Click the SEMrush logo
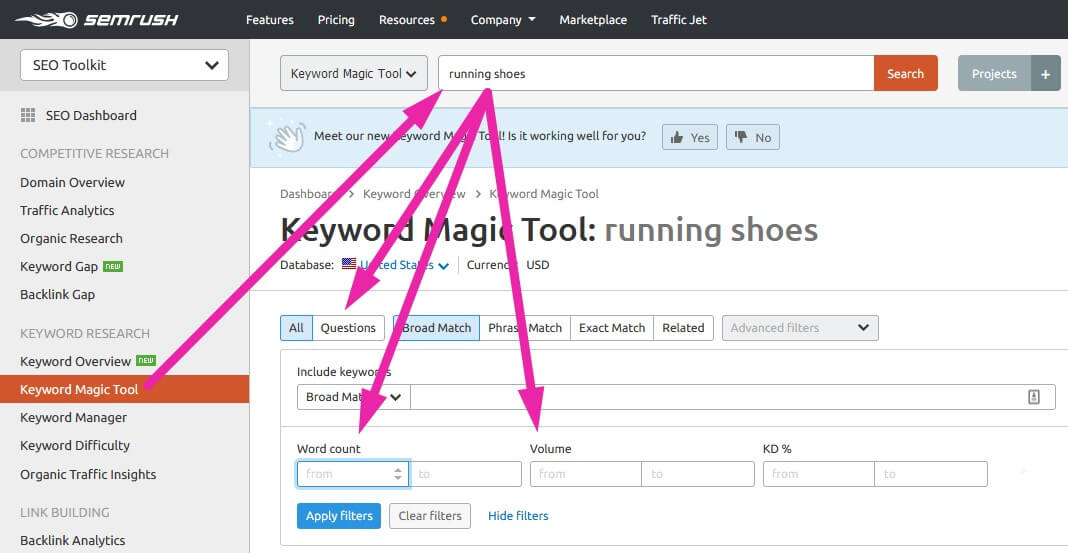This screenshot has width=1068, height=553. coord(97,20)
